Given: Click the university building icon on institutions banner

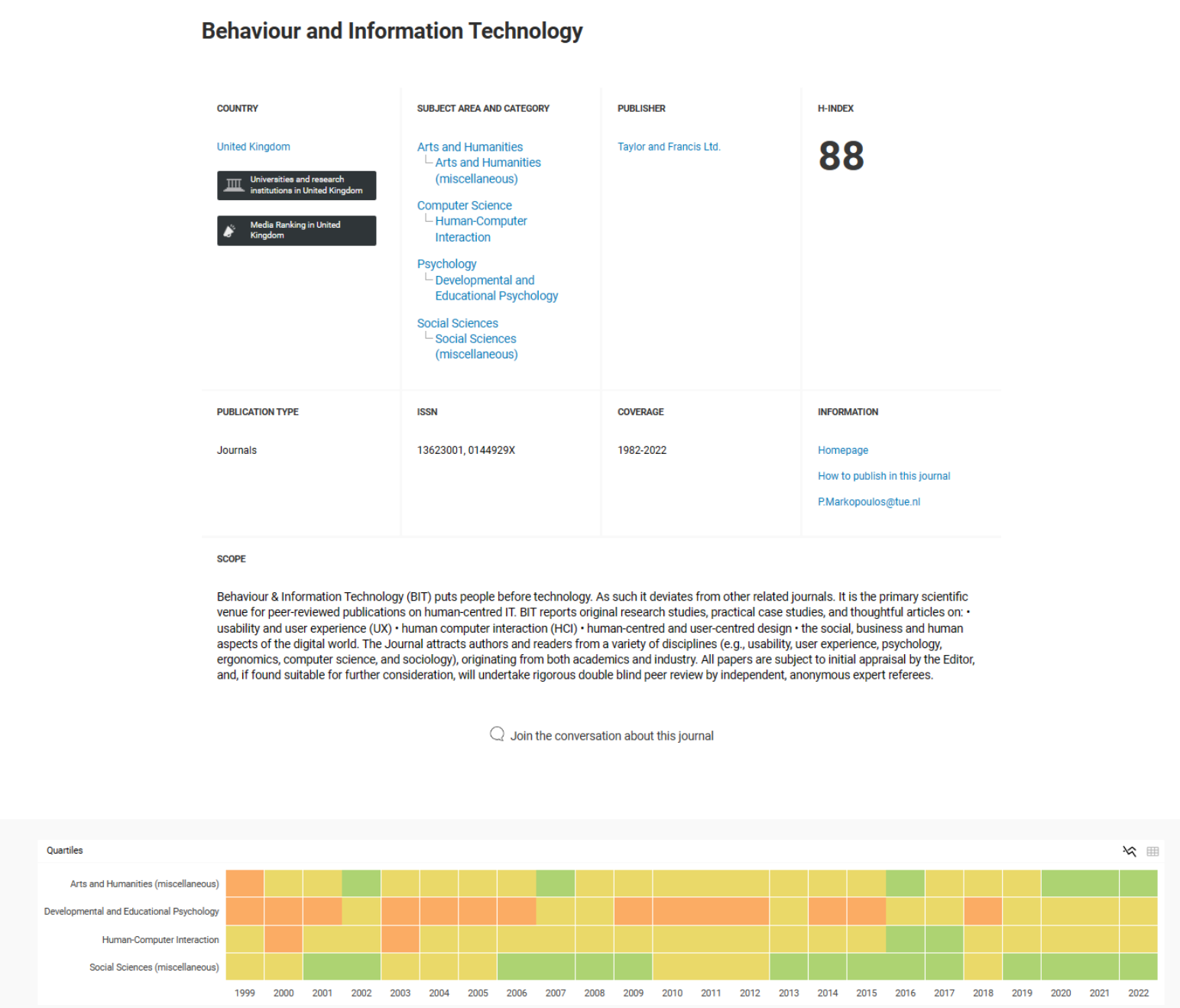Looking at the screenshot, I should click(233, 185).
